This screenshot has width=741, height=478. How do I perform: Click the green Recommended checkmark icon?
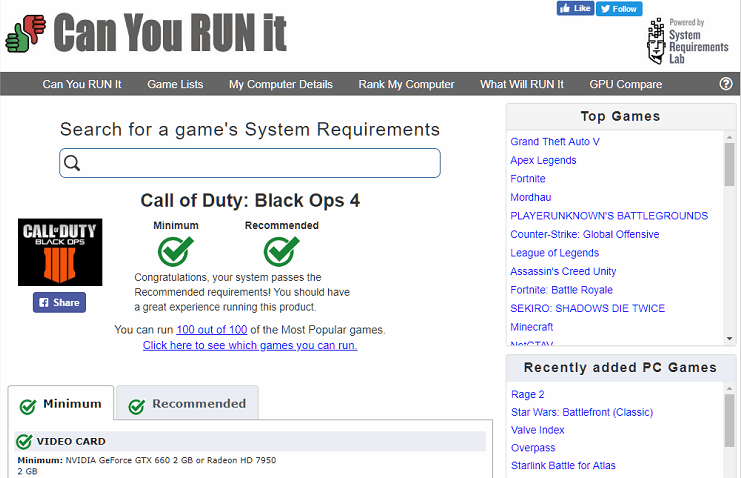click(x=281, y=250)
